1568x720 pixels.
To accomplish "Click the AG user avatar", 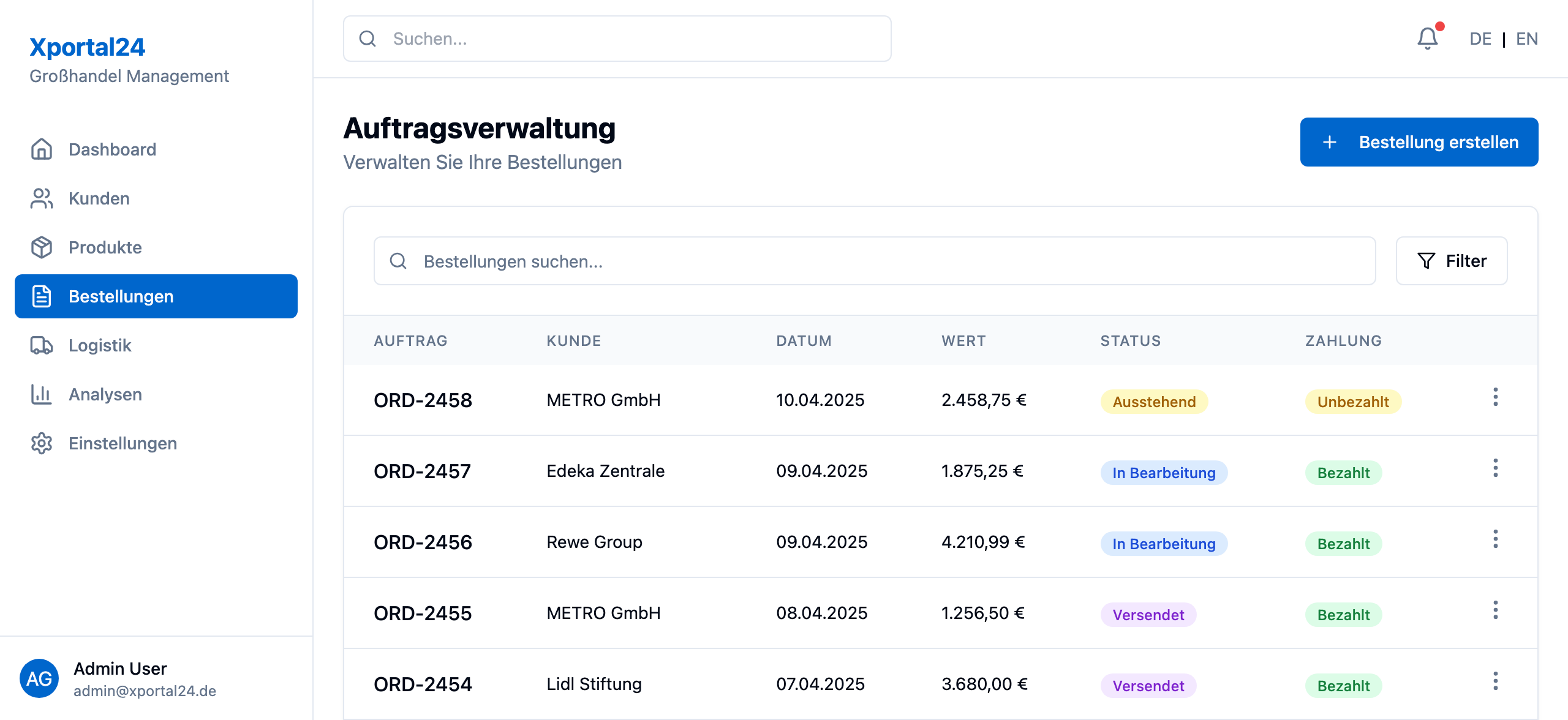I will click(x=39, y=678).
